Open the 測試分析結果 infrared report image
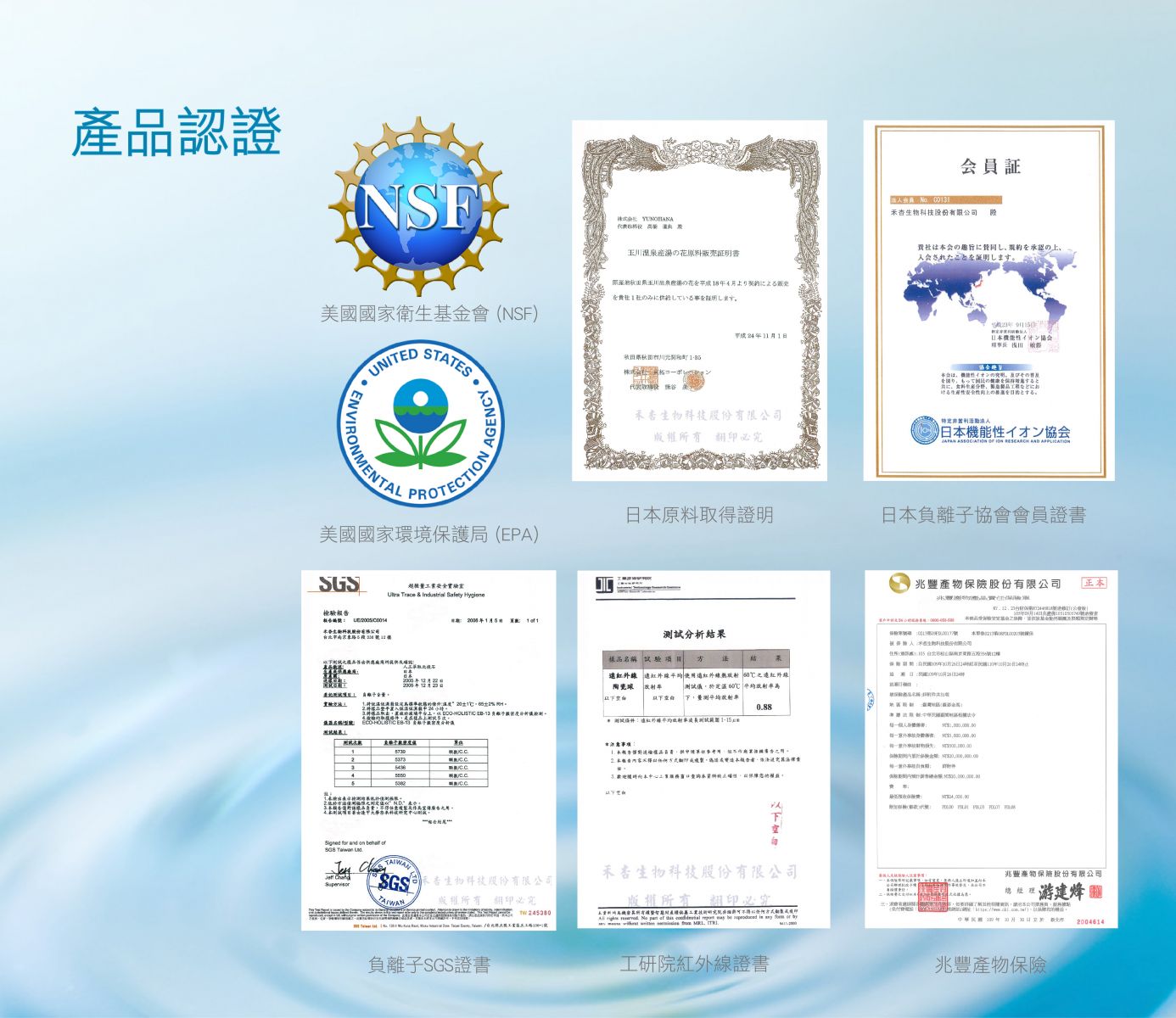 click(x=703, y=749)
